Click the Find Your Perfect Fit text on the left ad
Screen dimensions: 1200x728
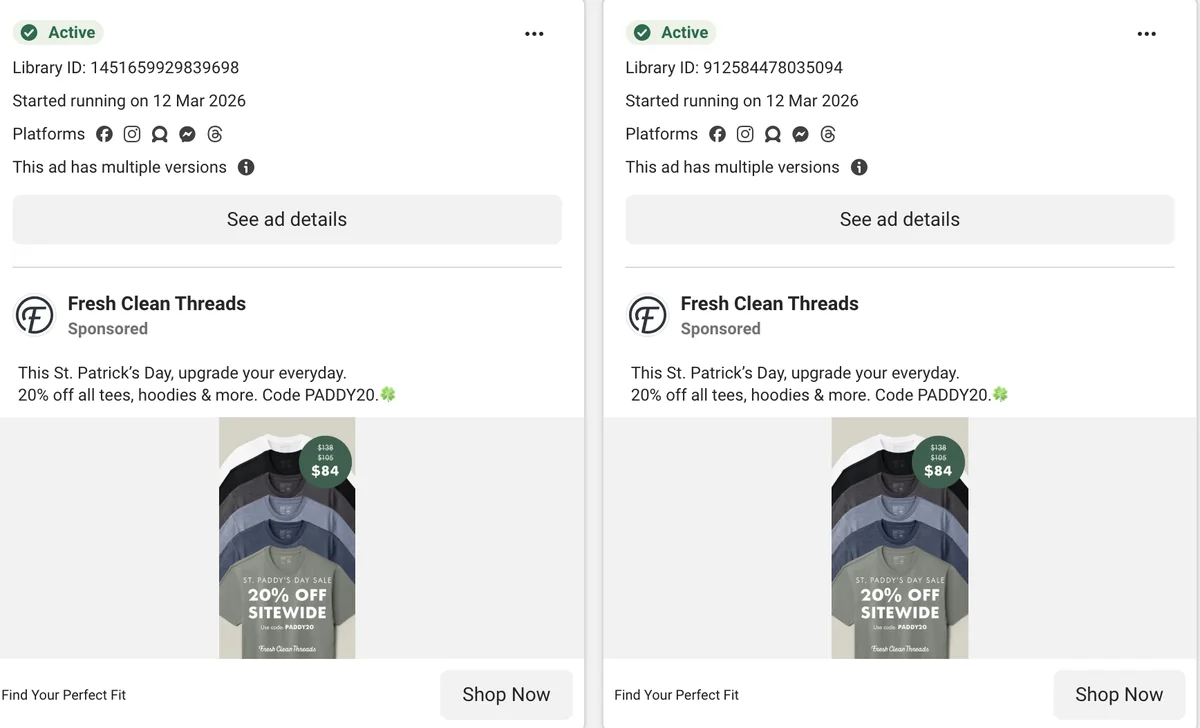(64, 694)
